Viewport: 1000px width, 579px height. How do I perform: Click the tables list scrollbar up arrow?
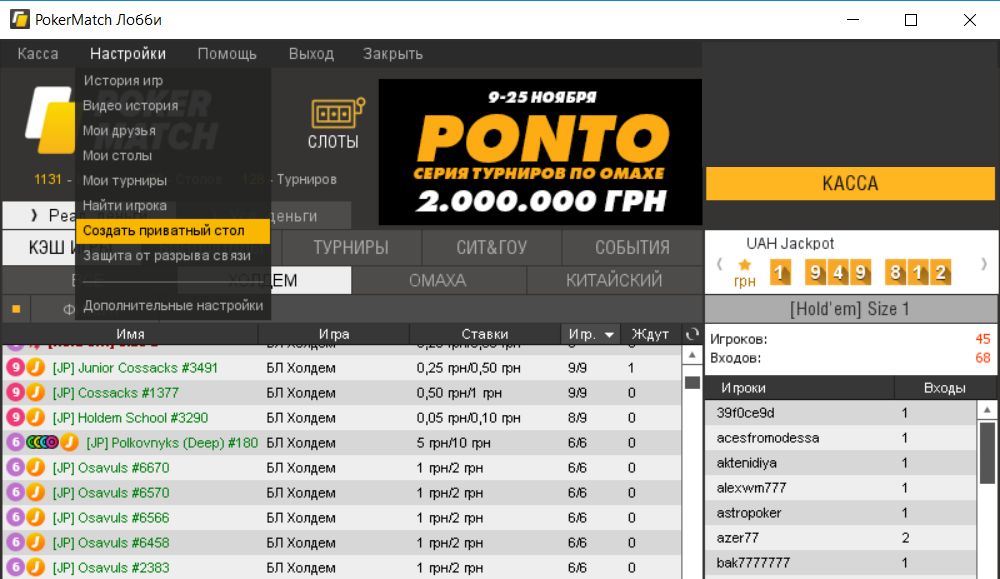(x=692, y=356)
